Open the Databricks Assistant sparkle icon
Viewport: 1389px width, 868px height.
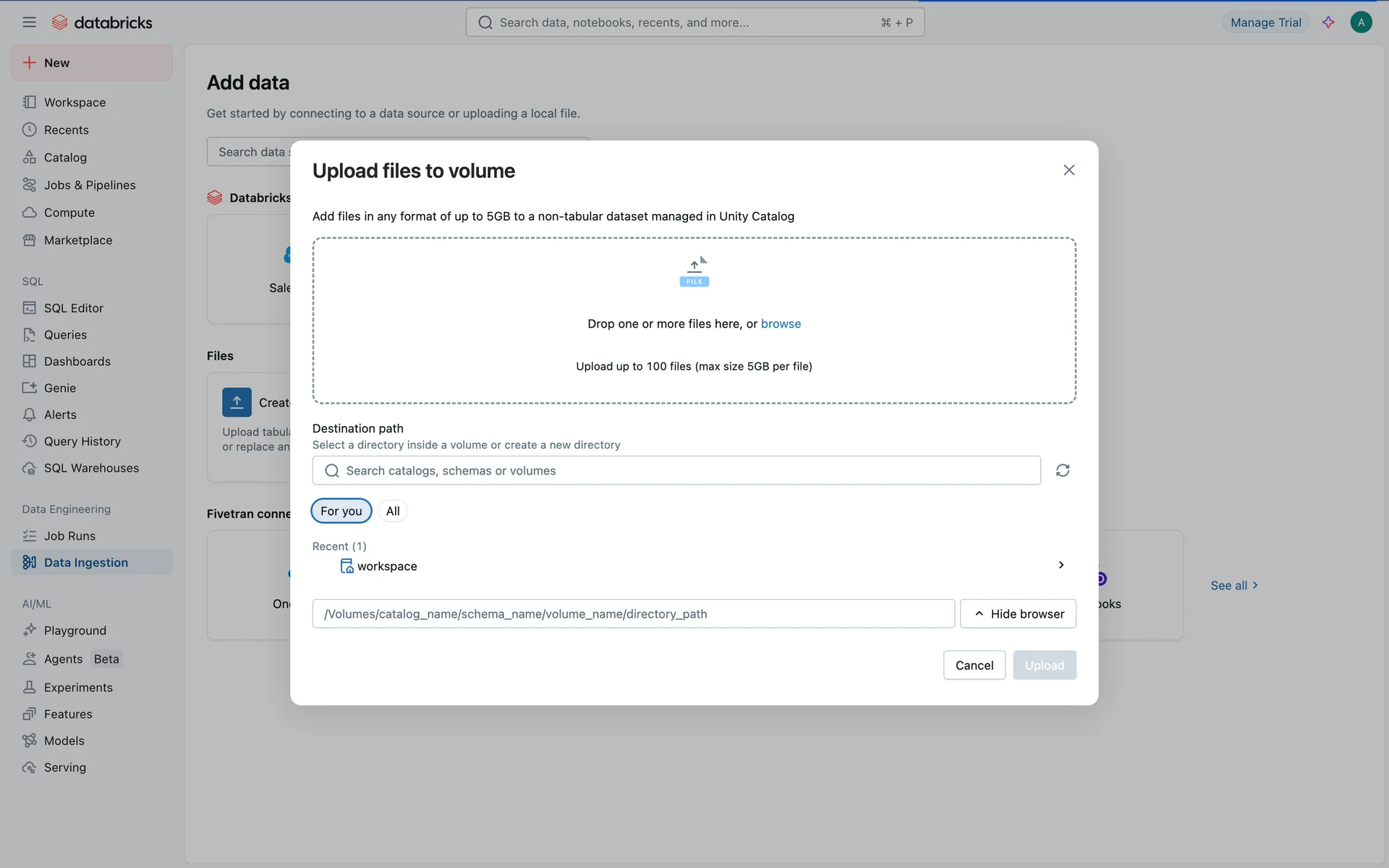pos(1328,22)
